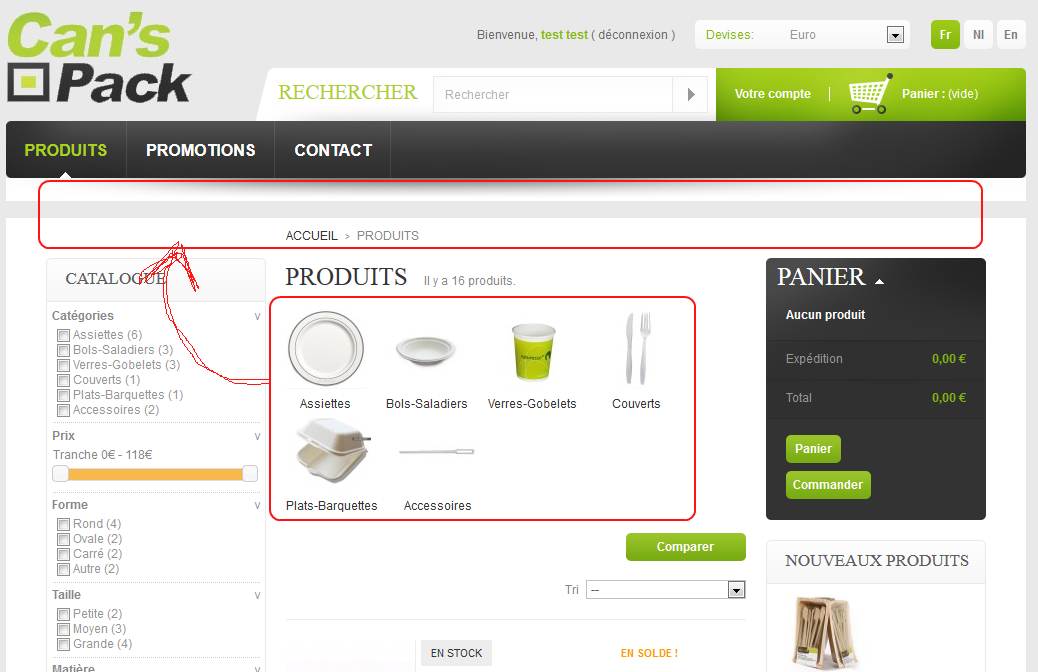Screen dimensions: 1038x672
Task: Open the Verres-Gobelets green cup image
Action: 534,352
